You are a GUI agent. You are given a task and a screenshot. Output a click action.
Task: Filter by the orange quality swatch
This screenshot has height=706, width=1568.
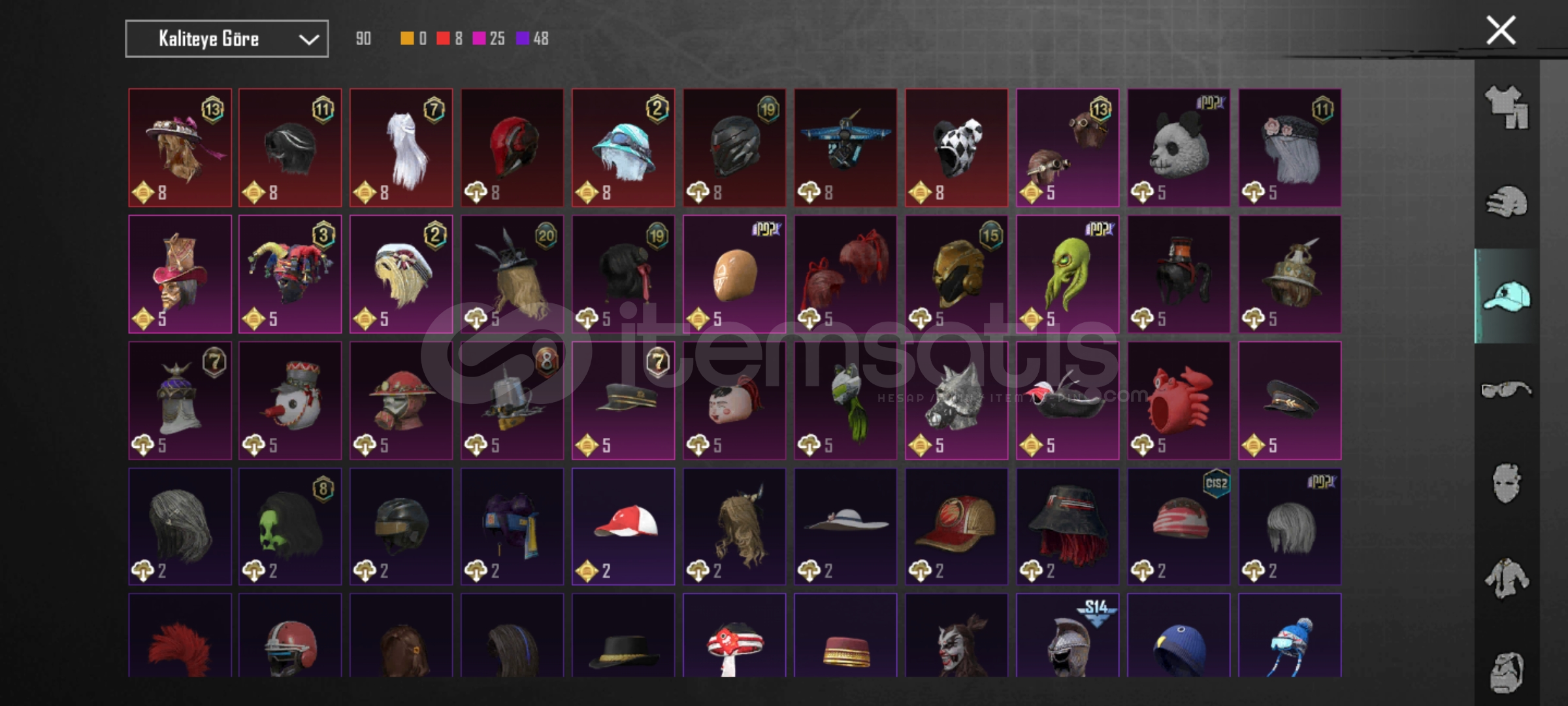tap(407, 39)
